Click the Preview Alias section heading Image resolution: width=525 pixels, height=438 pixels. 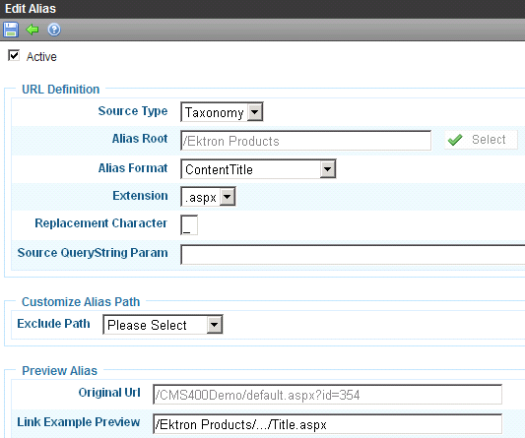(60, 371)
